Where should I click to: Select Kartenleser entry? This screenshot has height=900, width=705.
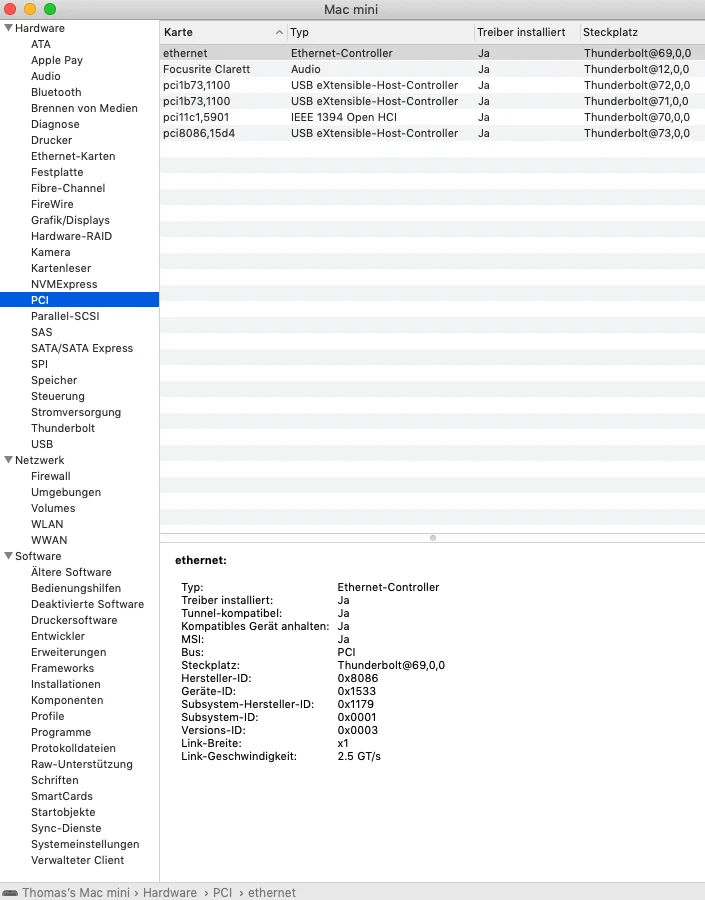pyautogui.click(x=61, y=269)
